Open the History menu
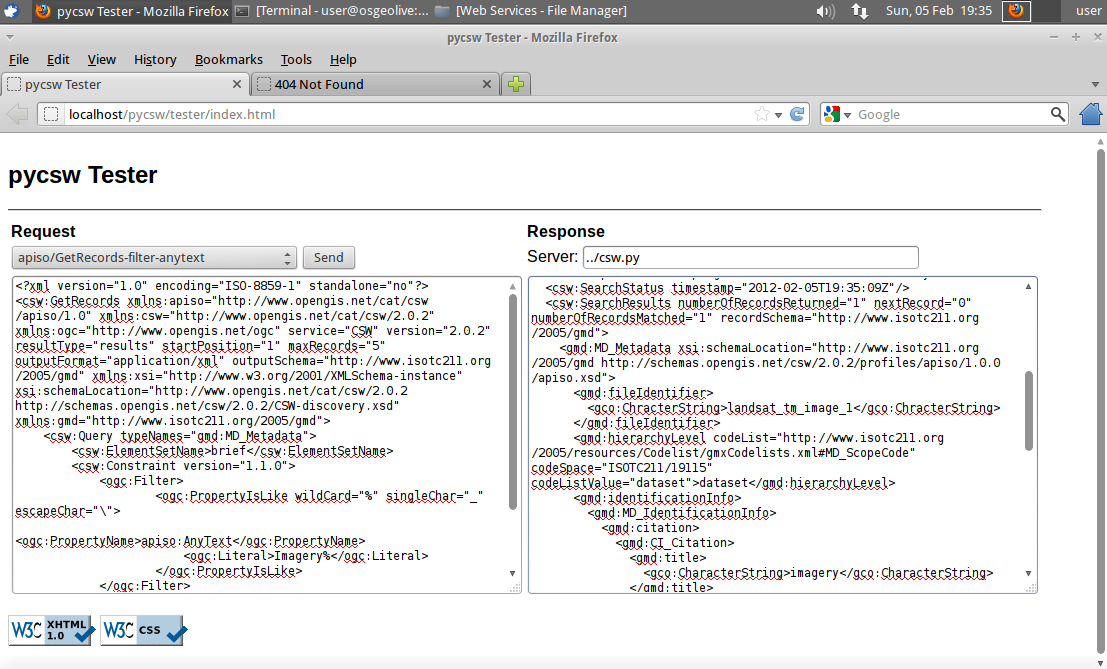The image size is (1107, 669). point(155,59)
